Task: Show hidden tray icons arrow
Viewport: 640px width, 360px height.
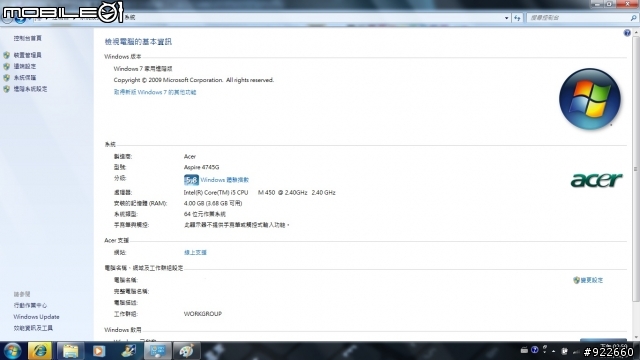Action: tap(553, 351)
